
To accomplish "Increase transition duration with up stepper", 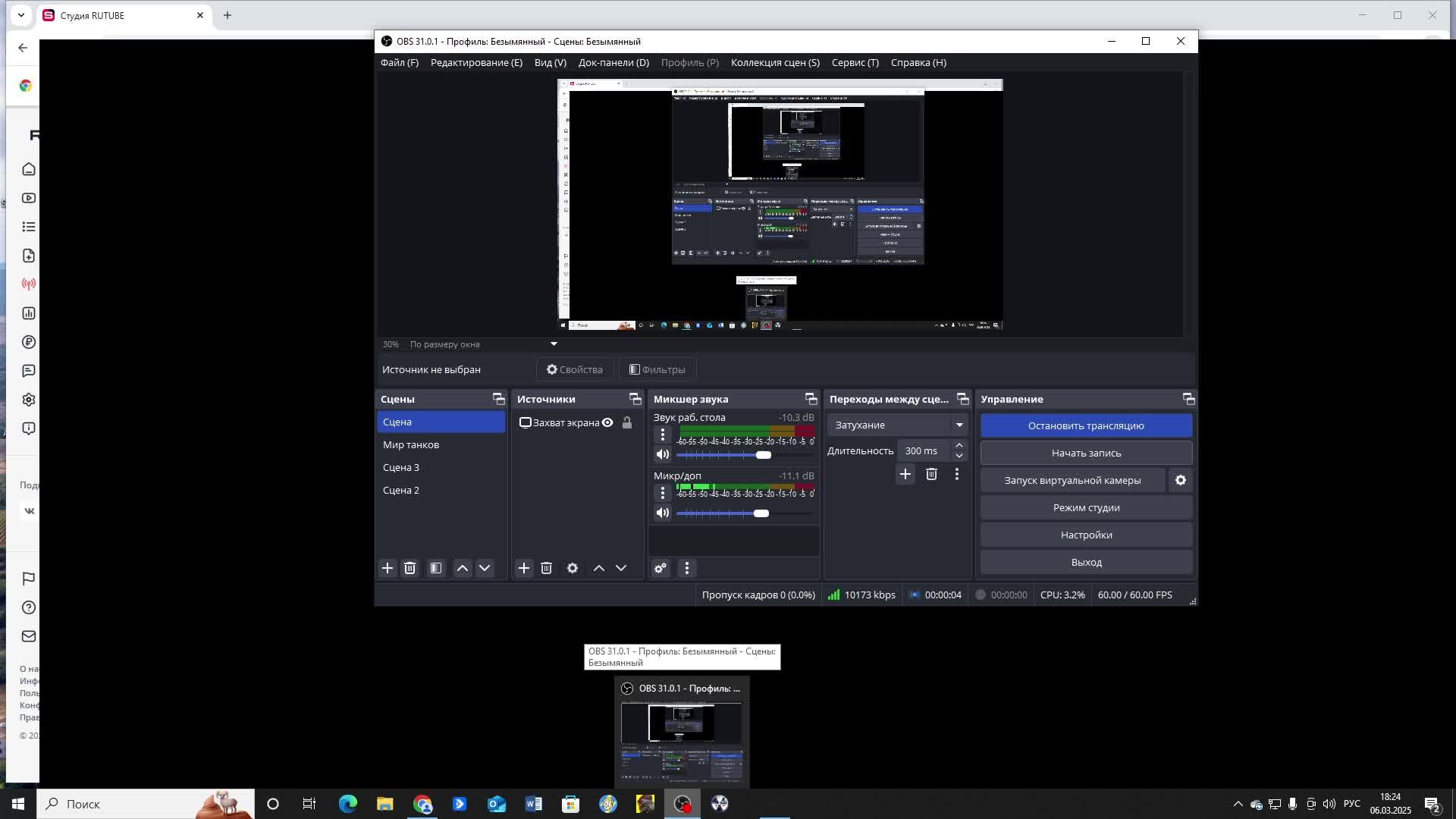I will pyautogui.click(x=959, y=446).
